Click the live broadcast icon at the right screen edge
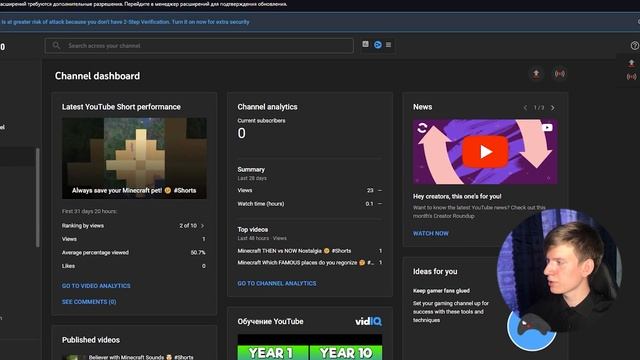The image size is (640, 360). 631,77
